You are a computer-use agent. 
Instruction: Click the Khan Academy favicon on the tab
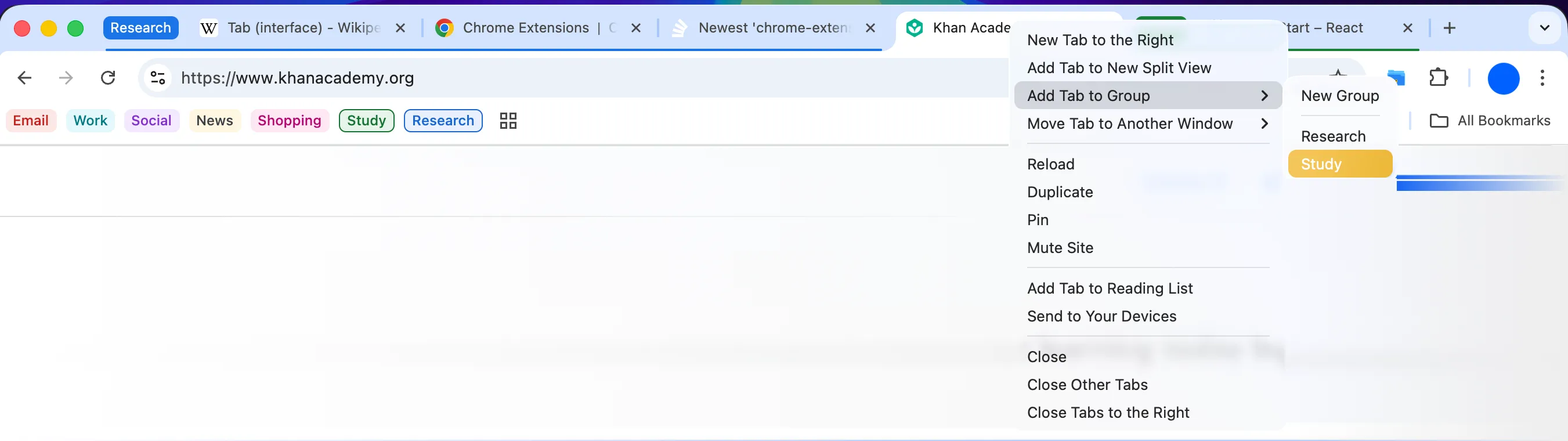pyautogui.click(x=914, y=28)
